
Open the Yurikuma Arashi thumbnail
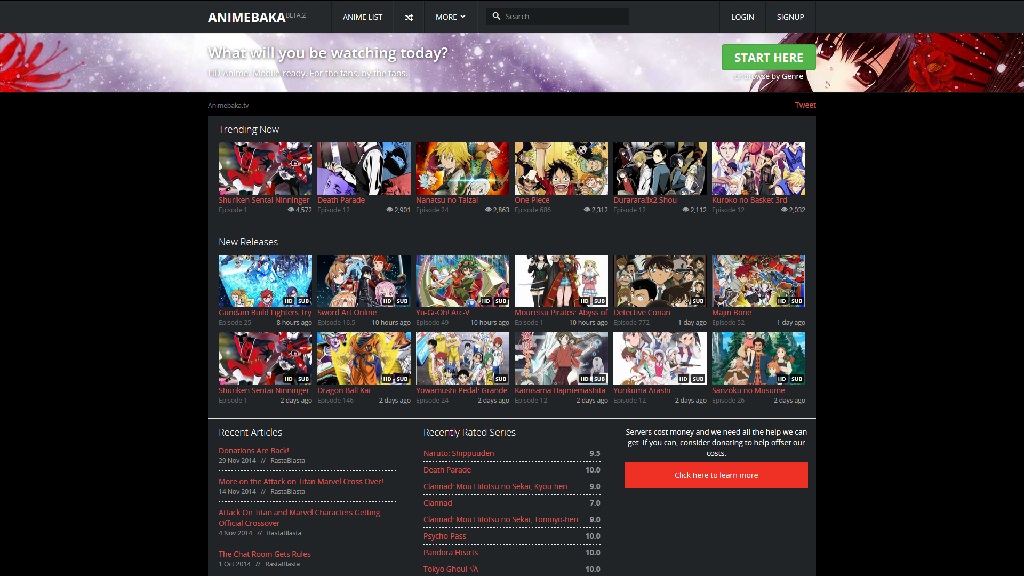[x=660, y=359]
